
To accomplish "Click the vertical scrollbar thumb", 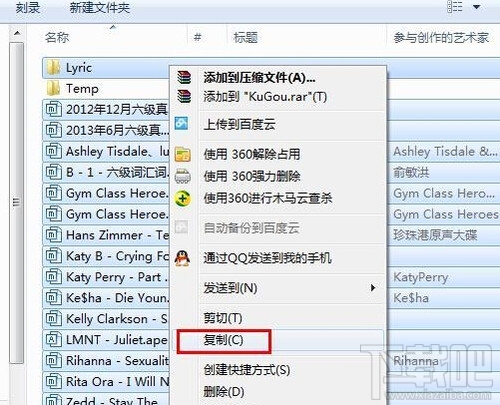I will pos(17,202).
